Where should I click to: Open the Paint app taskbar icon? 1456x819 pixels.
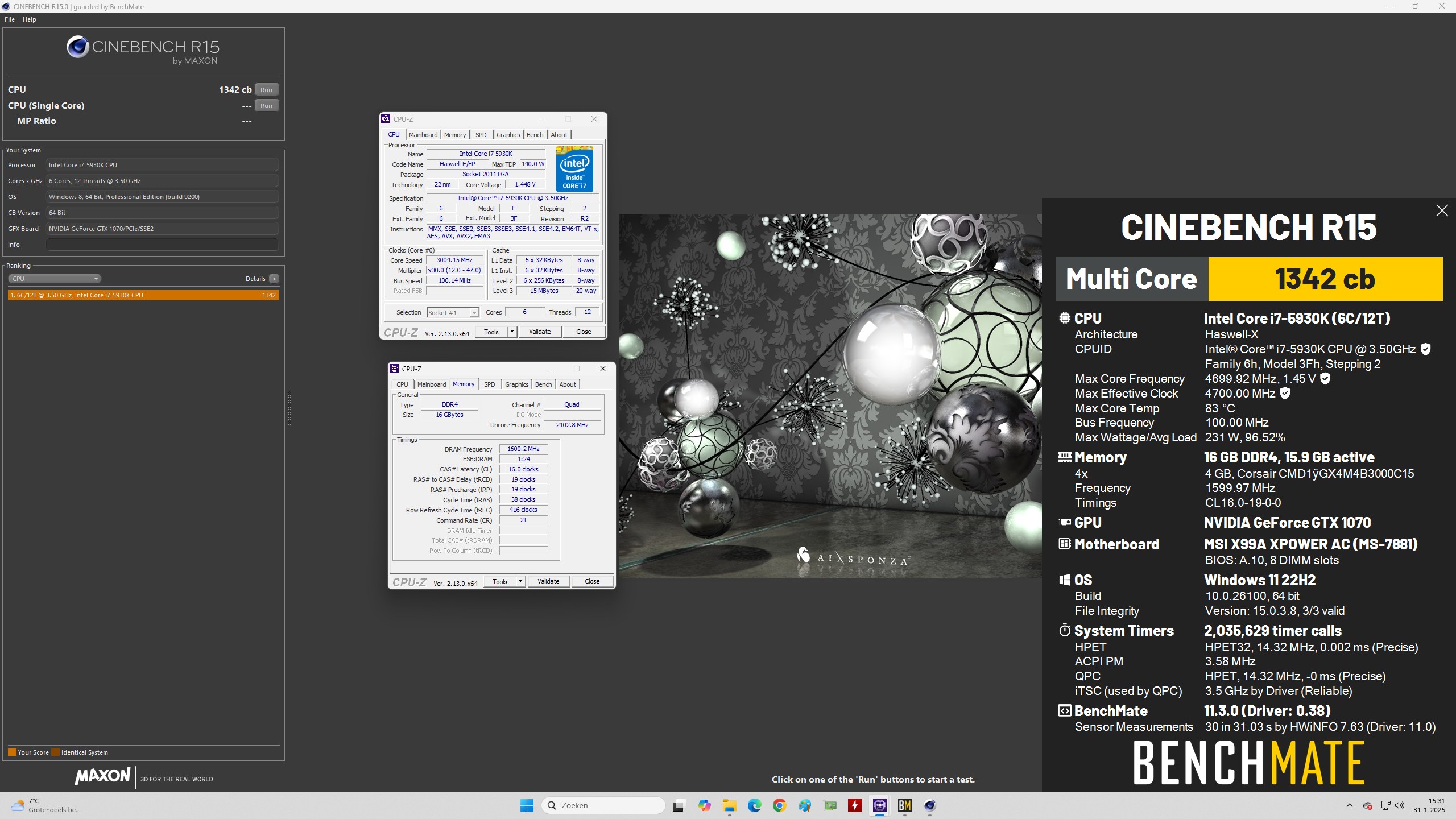804,805
